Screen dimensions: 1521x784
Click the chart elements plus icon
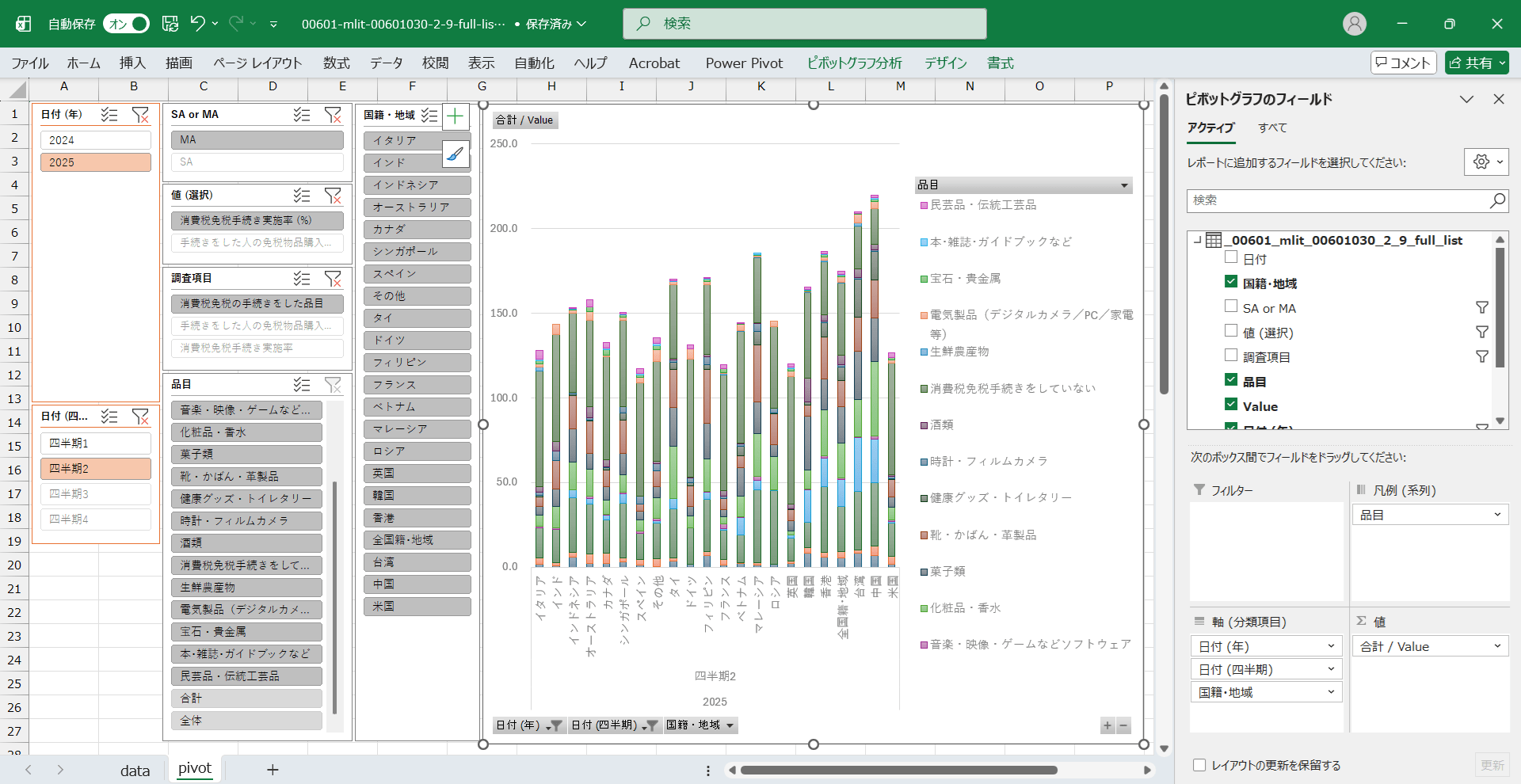coord(456,117)
